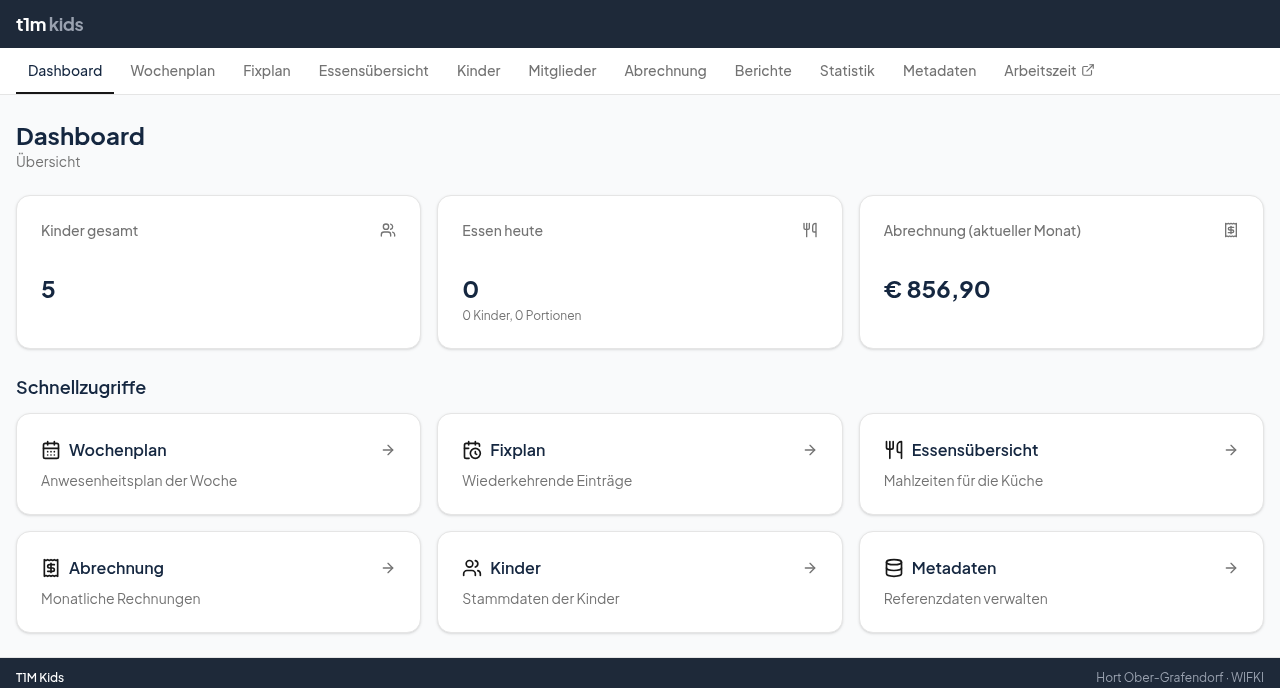The image size is (1280, 688).
Task: Click the 'Mahlzeiten für die Küche' description
Action: pos(963,481)
